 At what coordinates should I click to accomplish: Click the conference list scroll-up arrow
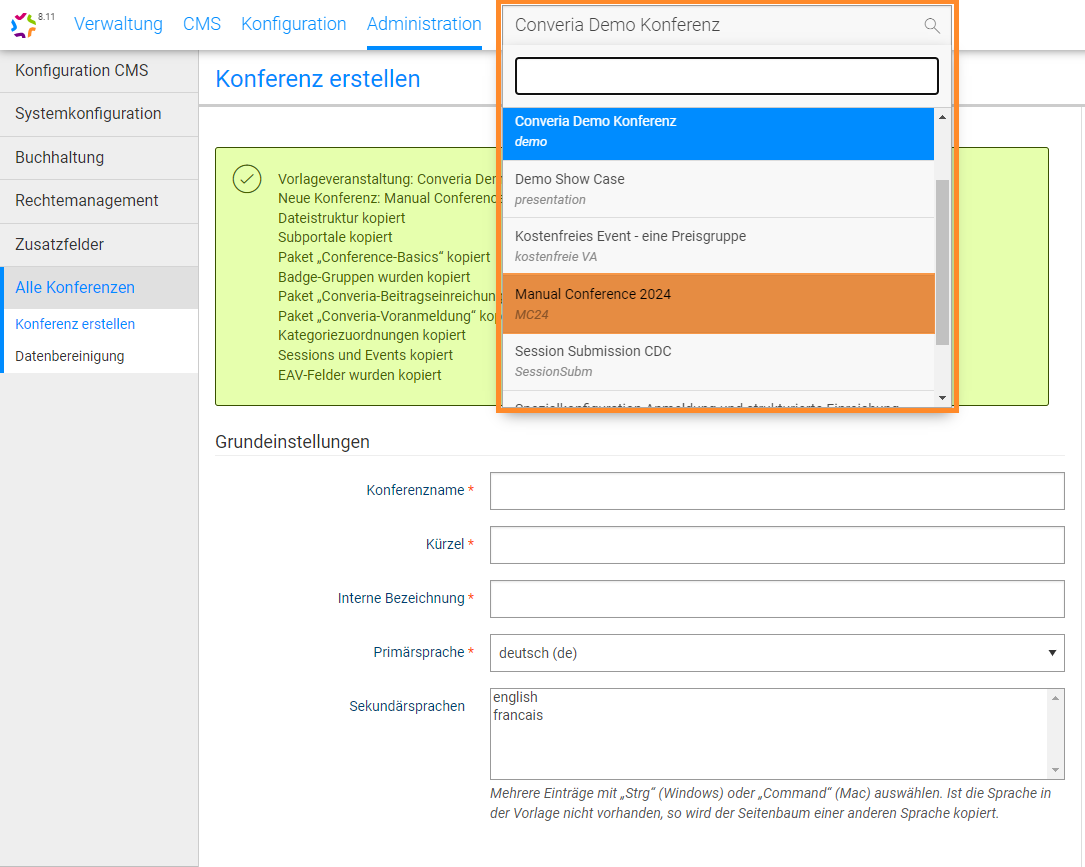[x=942, y=117]
